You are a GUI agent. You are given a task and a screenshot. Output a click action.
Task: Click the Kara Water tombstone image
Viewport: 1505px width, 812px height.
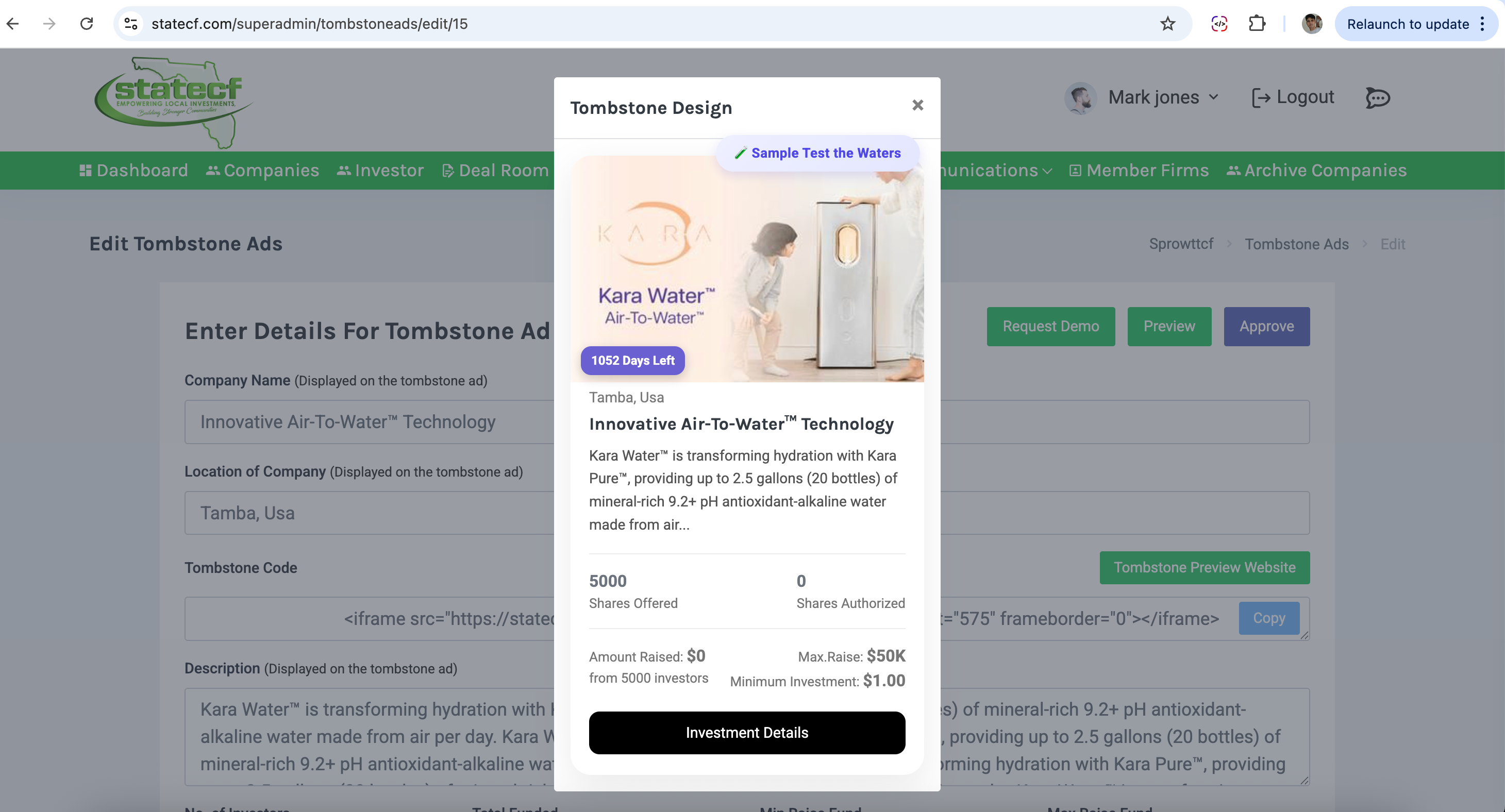coord(747,269)
